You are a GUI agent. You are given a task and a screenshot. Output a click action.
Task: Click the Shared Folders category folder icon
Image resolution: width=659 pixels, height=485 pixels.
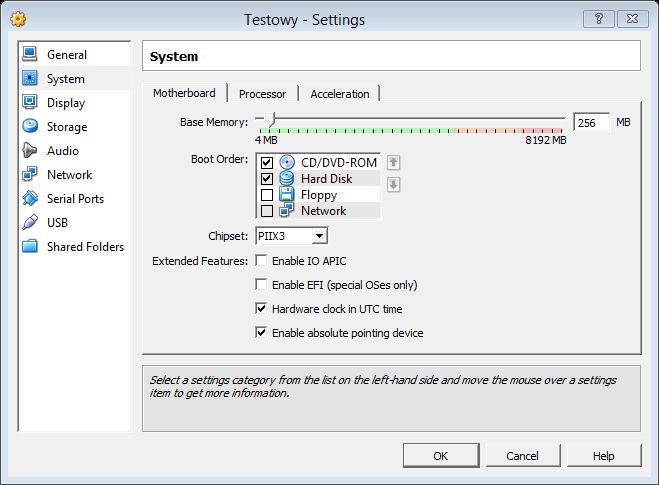click(30, 246)
